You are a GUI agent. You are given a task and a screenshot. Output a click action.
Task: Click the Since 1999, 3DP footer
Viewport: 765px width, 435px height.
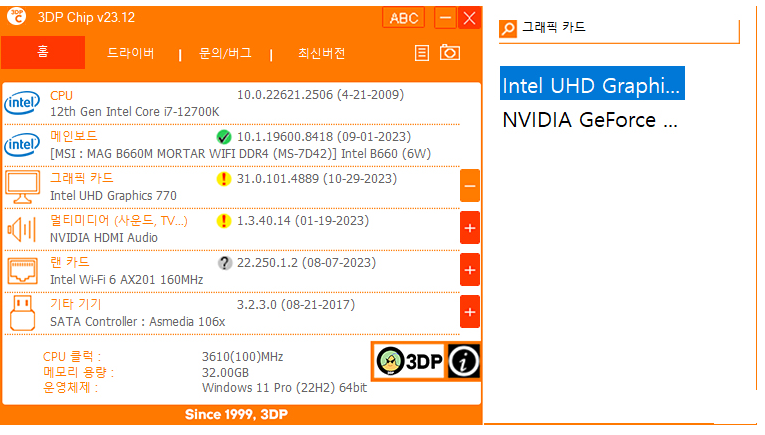(236, 415)
